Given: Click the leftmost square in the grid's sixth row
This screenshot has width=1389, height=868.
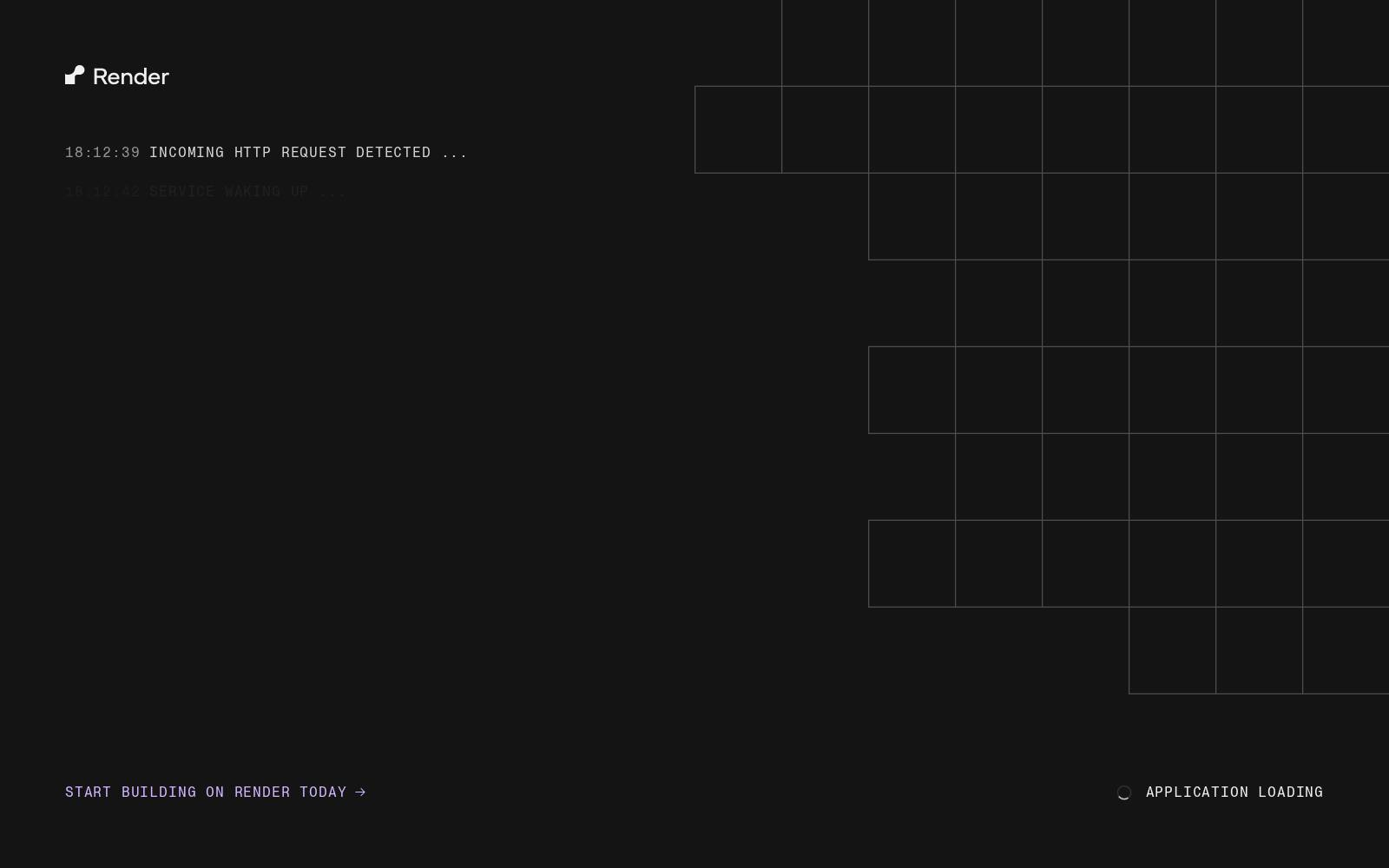Looking at the screenshot, I should pyautogui.click(x=998, y=477).
